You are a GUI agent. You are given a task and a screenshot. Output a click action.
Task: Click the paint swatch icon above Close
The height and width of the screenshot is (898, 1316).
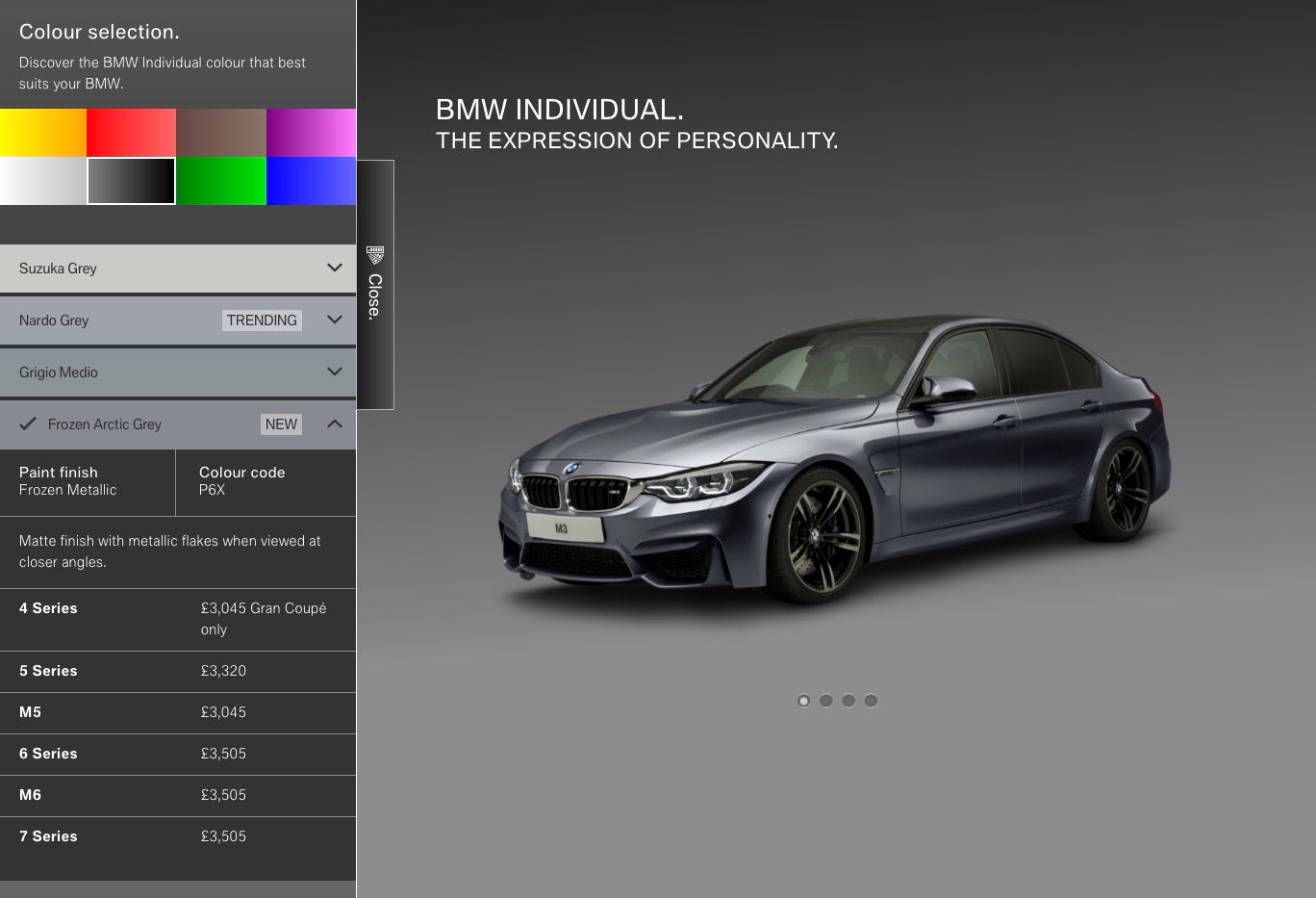pos(375,255)
